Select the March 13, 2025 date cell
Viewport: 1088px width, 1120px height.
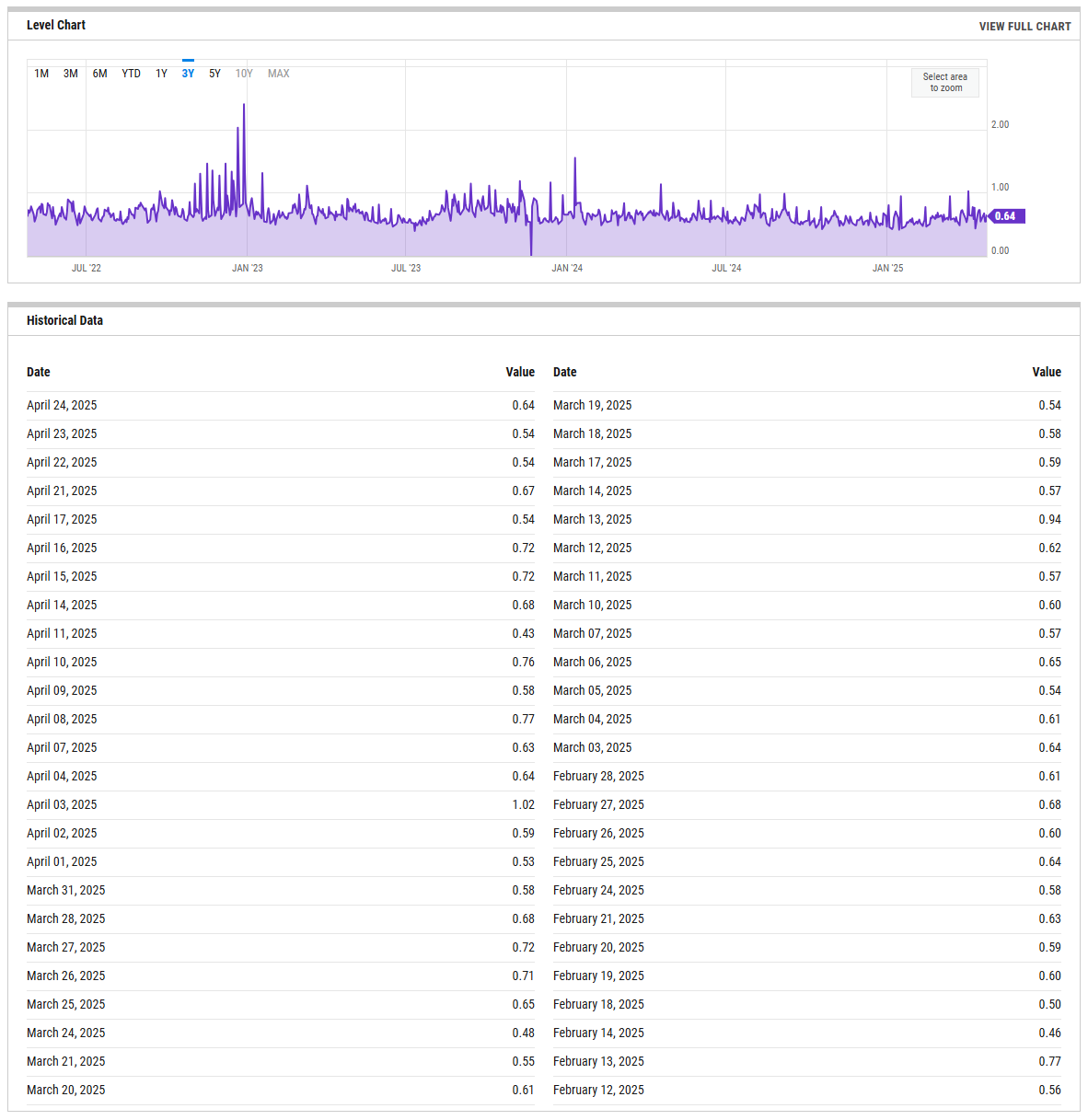(x=593, y=519)
